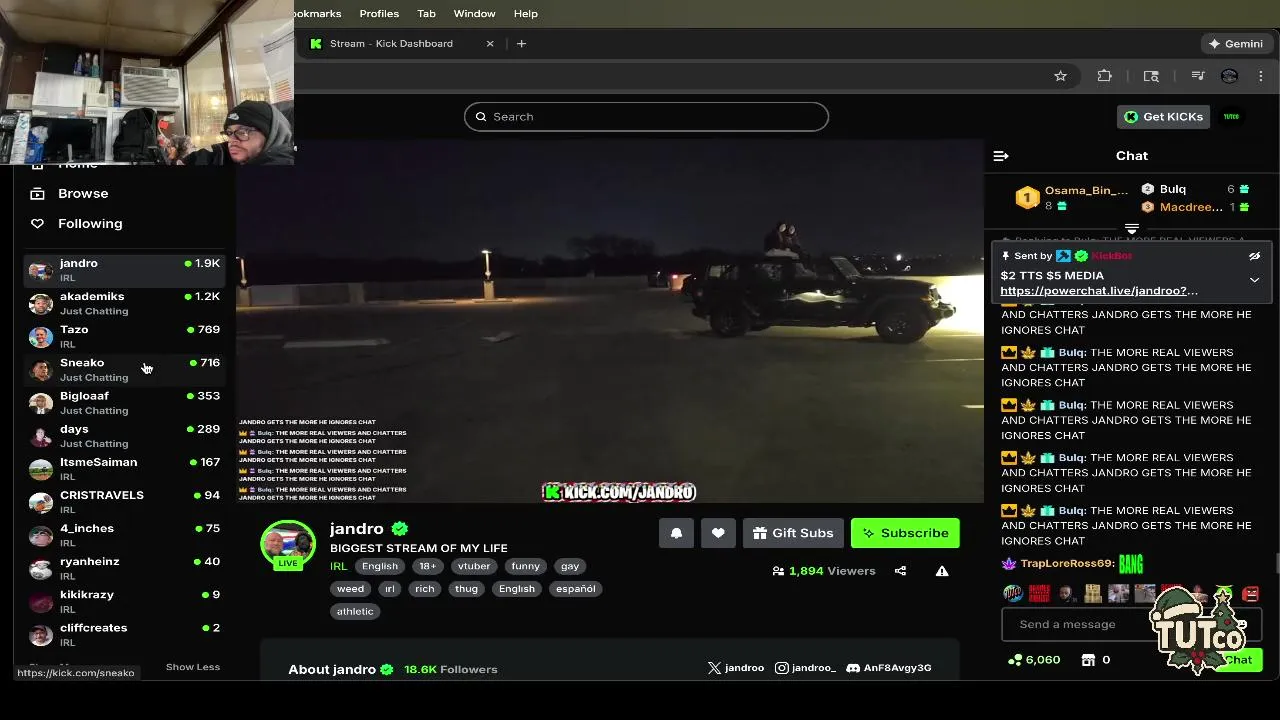1280x720 pixels.
Task: Click jandro profile picture with LIVE badge
Action: [x=288, y=545]
